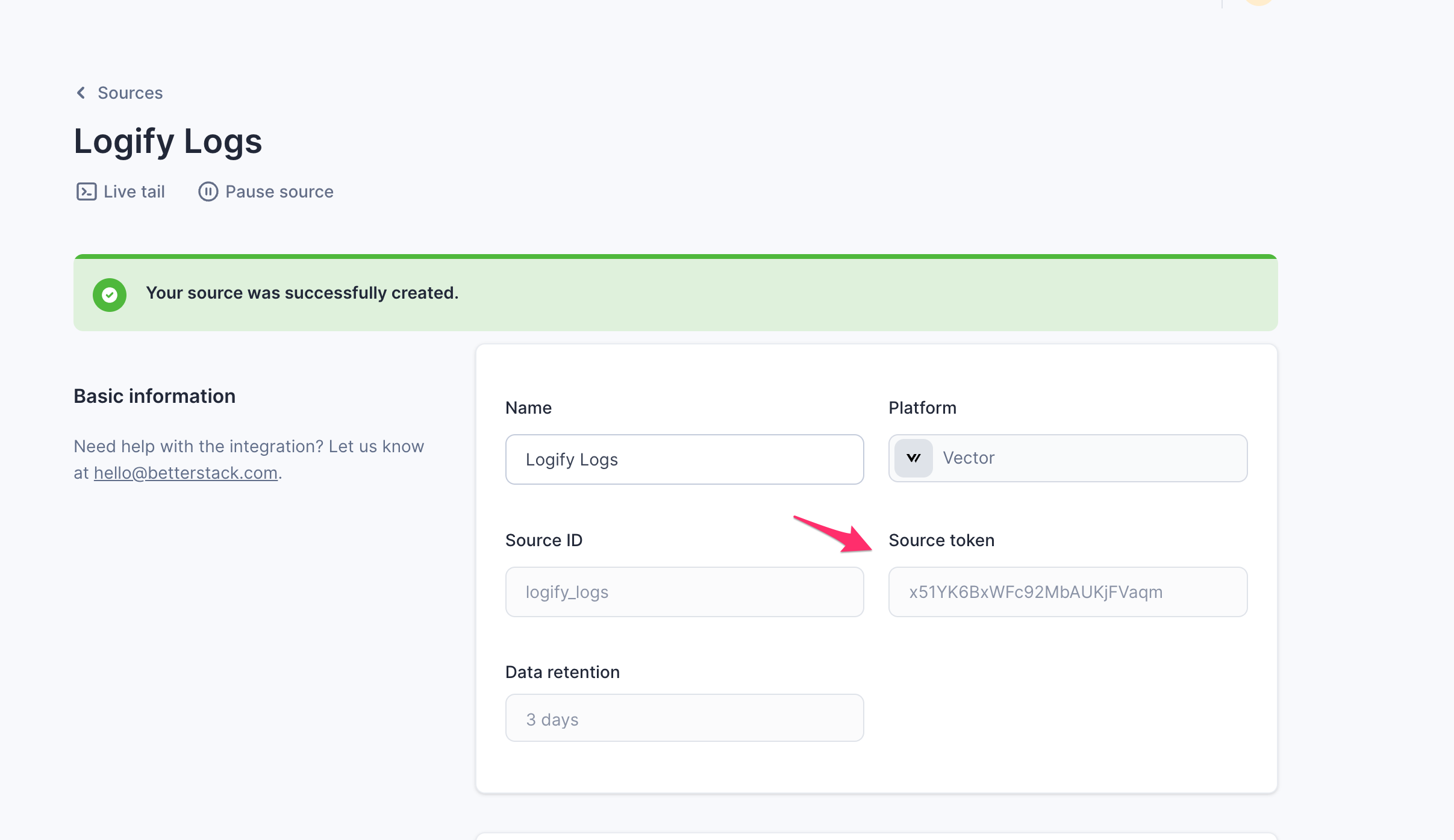Click the Source ID field logify_logs
The width and height of the screenshot is (1454, 840).
tap(684, 592)
